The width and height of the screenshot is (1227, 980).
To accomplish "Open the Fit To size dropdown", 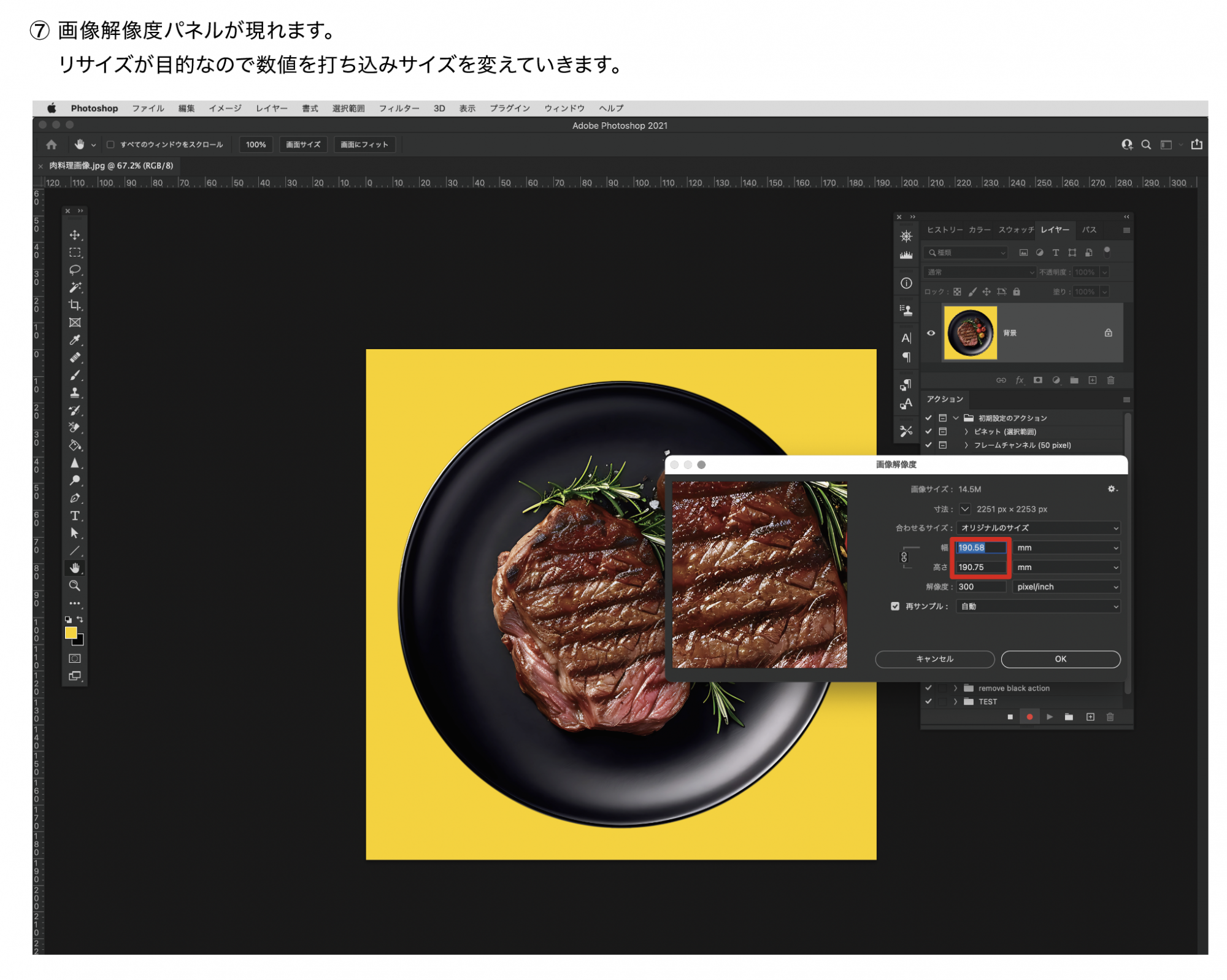I will (1038, 528).
